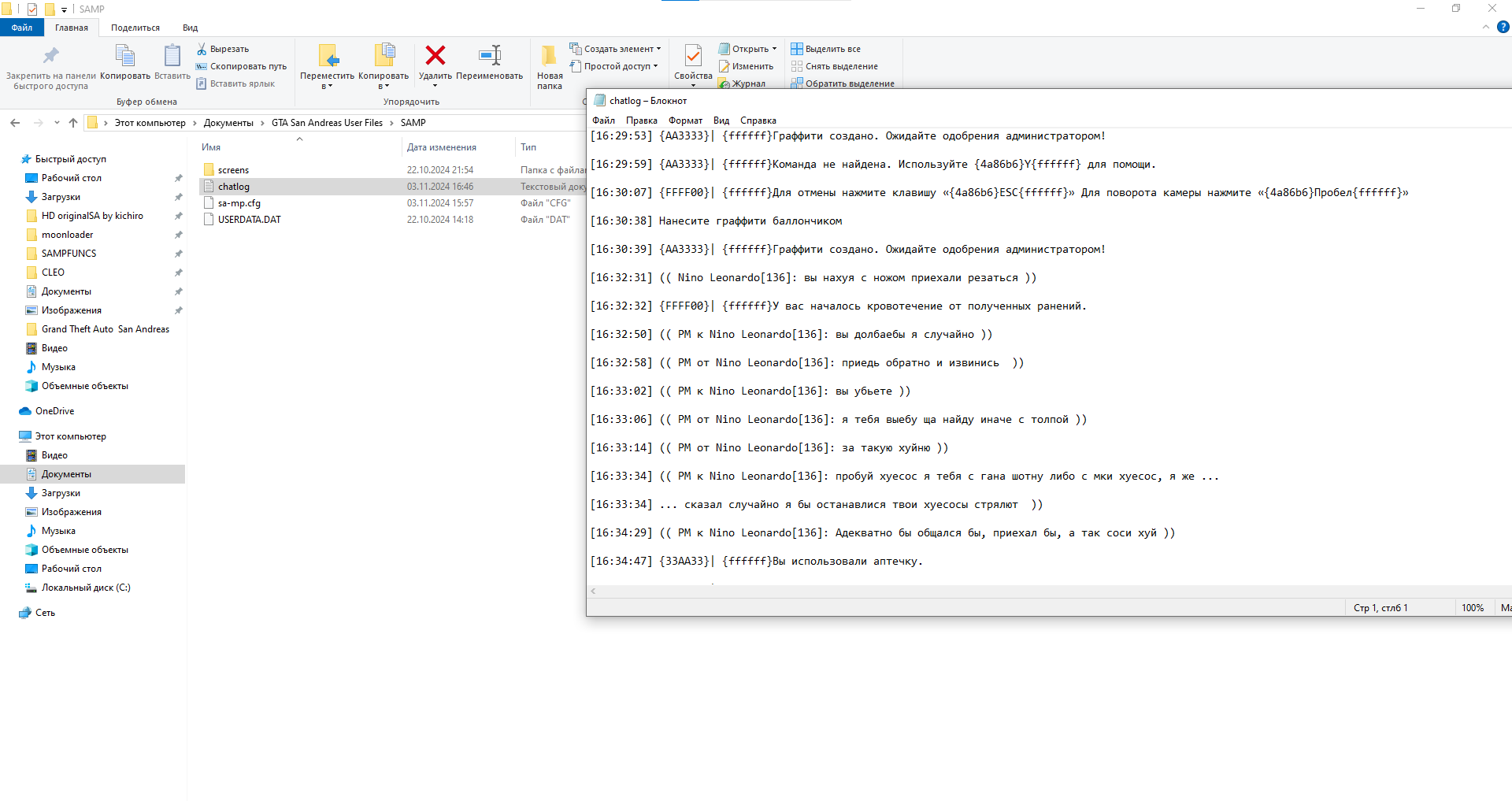Open the Format menu in Notepad
The image size is (1512, 801).
coord(684,121)
